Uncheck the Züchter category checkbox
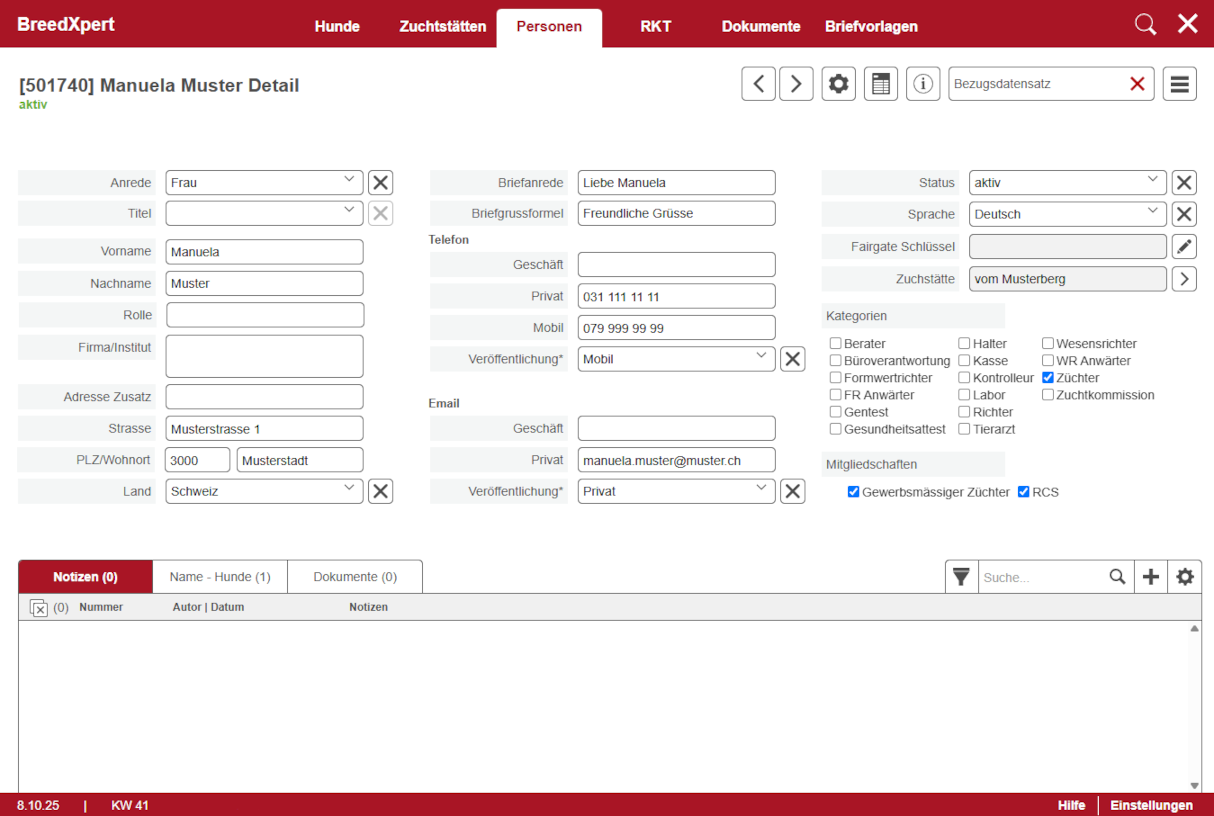This screenshot has height=816, width=1214. point(1048,378)
